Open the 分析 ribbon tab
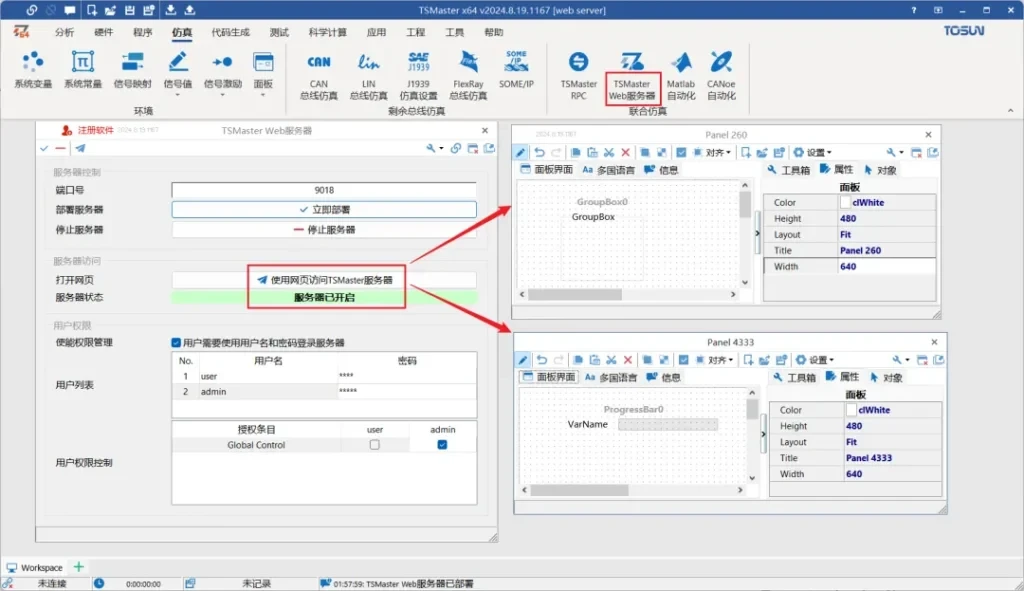The image size is (1024, 591). [64, 32]
